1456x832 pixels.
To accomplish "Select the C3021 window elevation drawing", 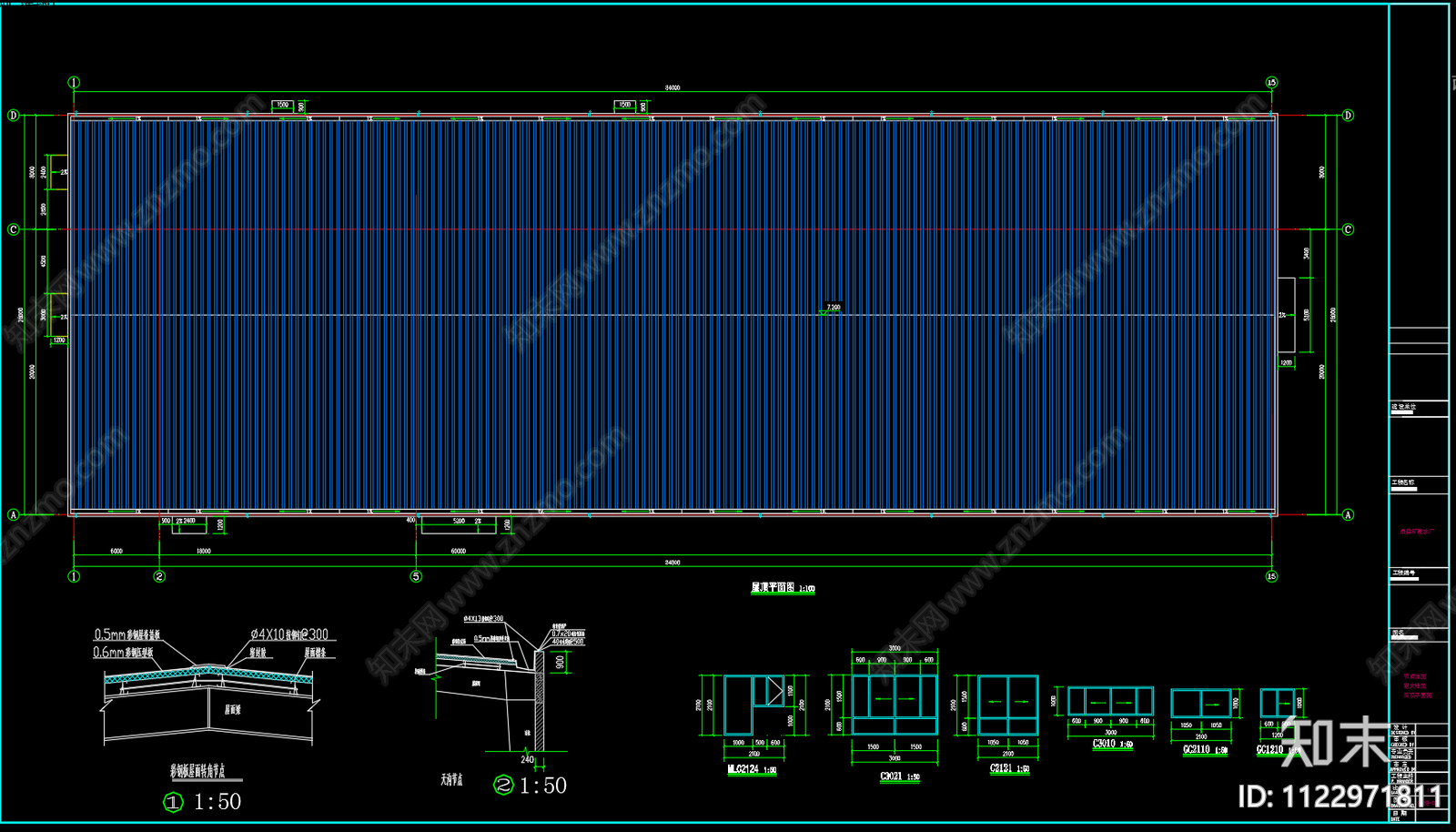I will (x=895, y=705).
